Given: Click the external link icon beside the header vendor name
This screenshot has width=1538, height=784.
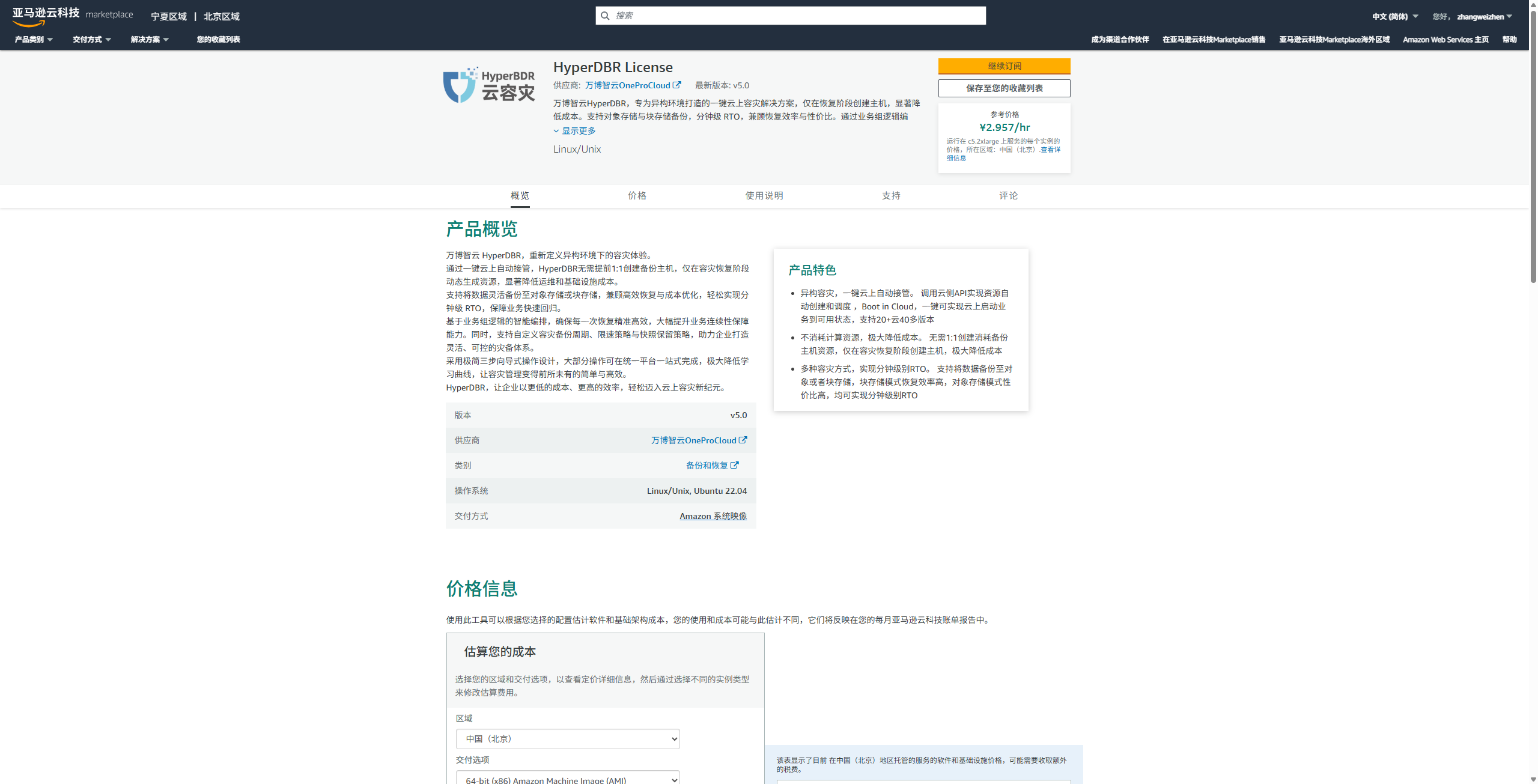Looking at the screenshot, I should click(677, 85).
